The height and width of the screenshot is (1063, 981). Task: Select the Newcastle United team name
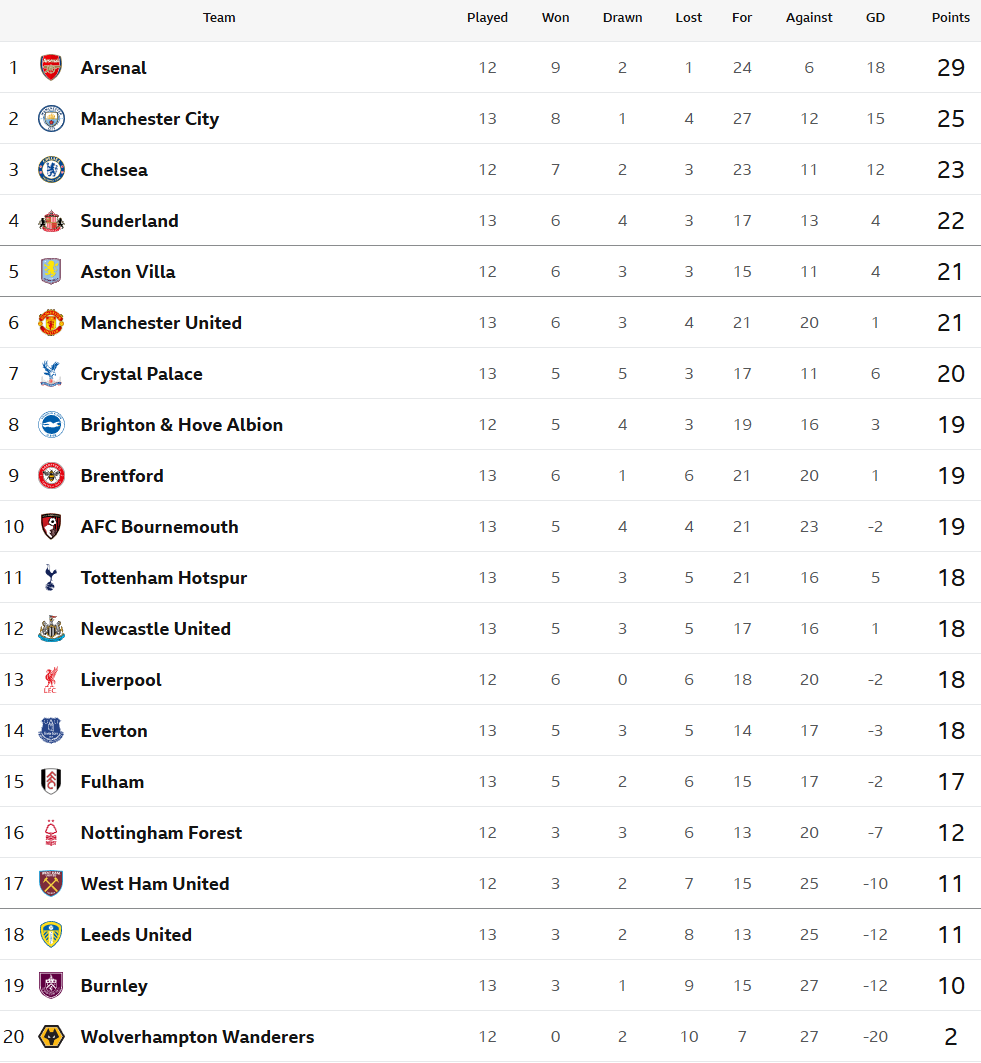coord(156,629)
